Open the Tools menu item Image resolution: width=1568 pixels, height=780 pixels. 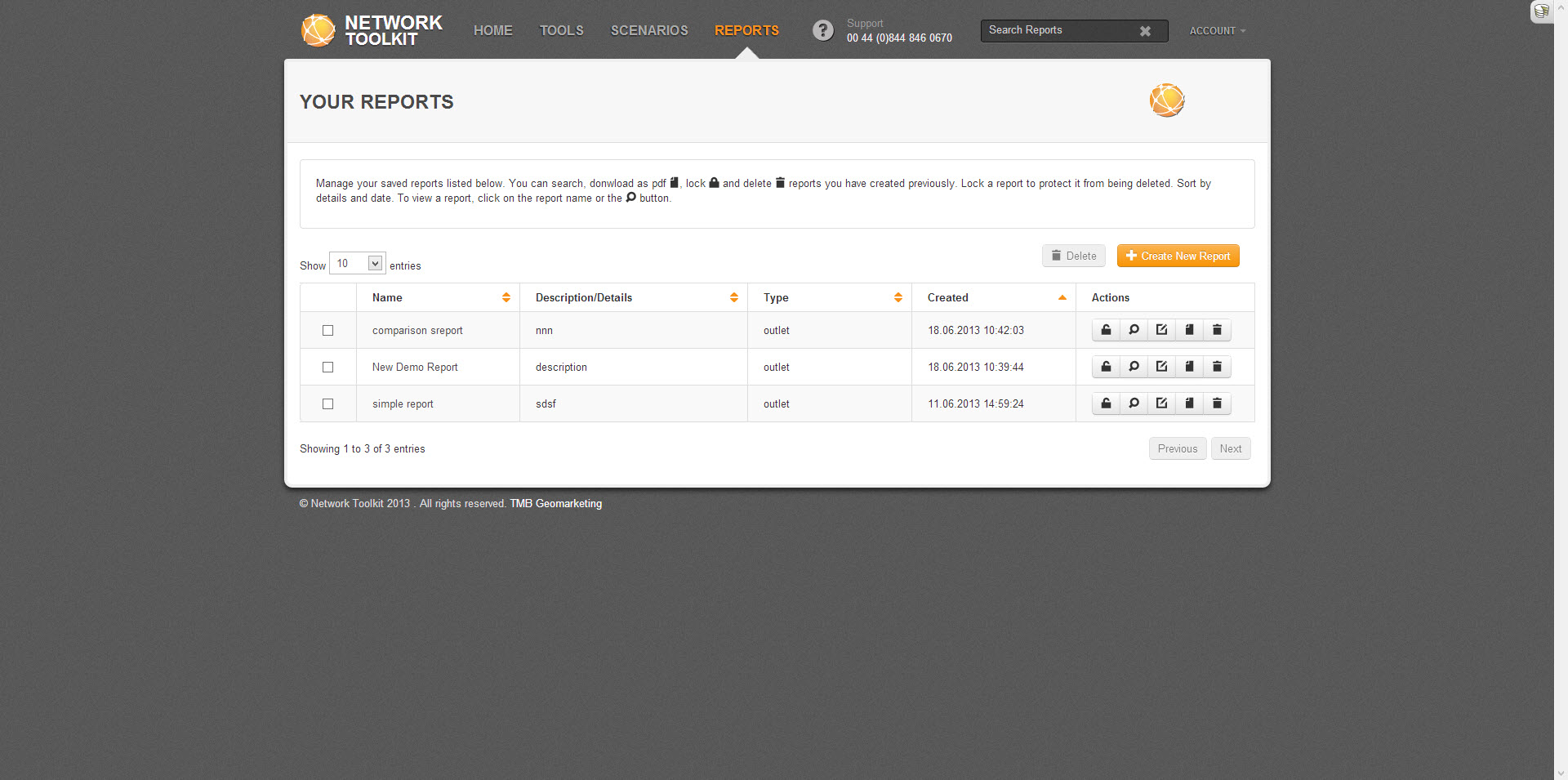[561, 30]
